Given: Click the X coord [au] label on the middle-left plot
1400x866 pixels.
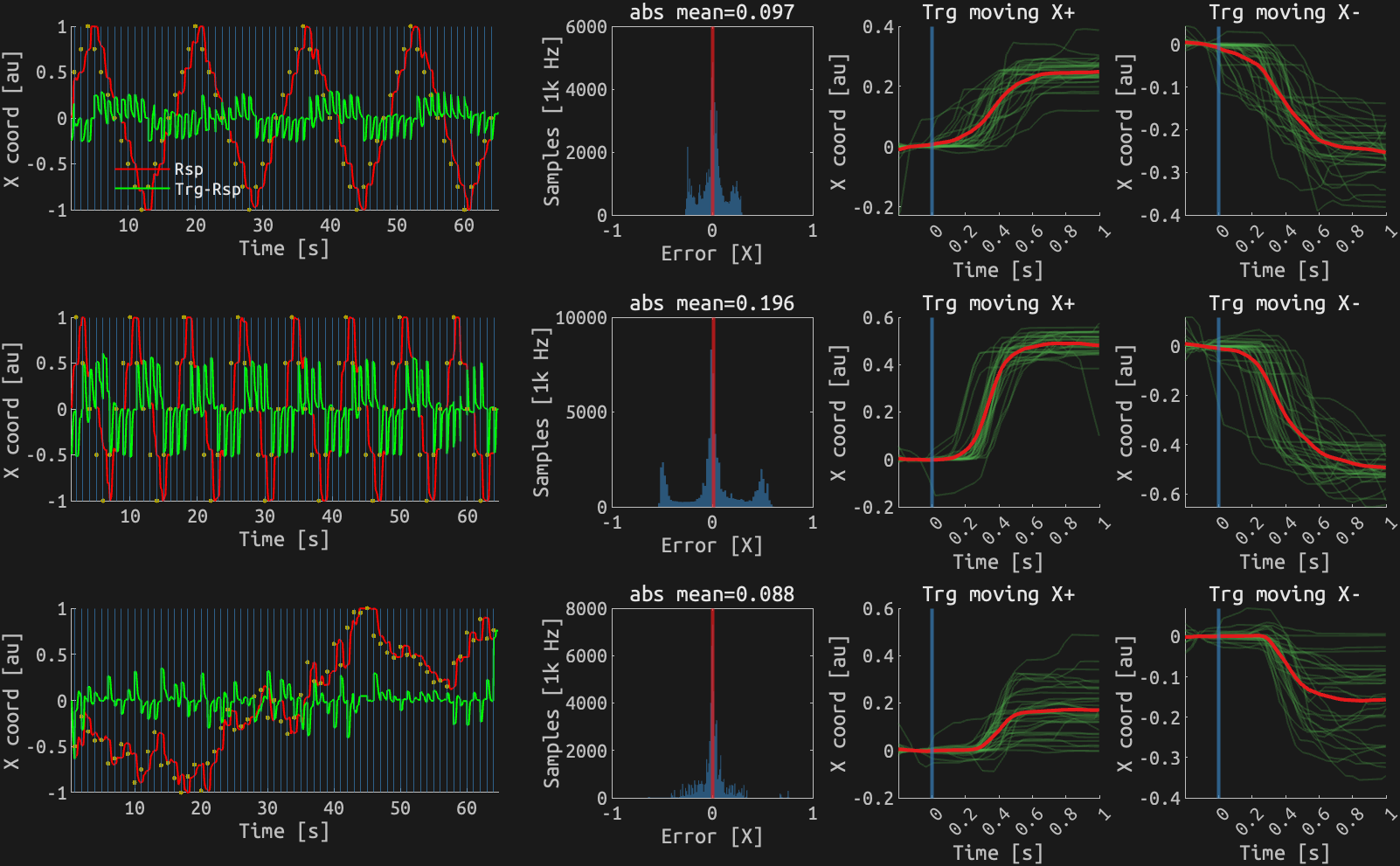Looking at the screenshot, I should pyautogui.click(x=15, y=407).
